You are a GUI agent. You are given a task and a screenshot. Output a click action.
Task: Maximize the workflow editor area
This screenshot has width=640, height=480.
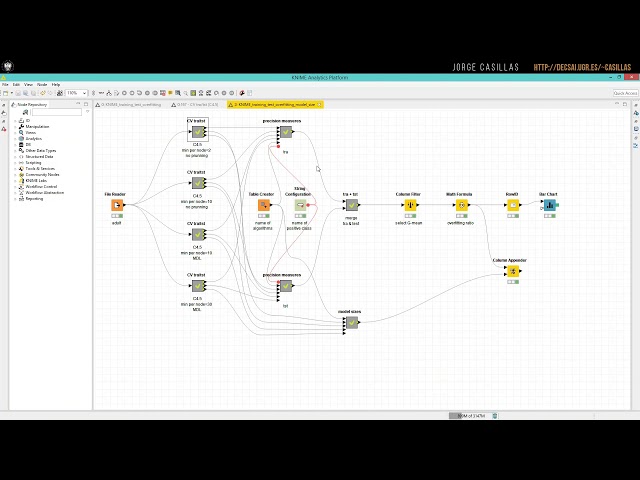[x=625, y=104]
